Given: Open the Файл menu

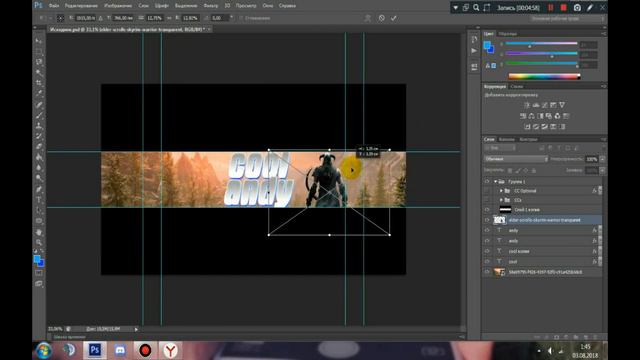Looking at the screenshot, I should (54, 6).
